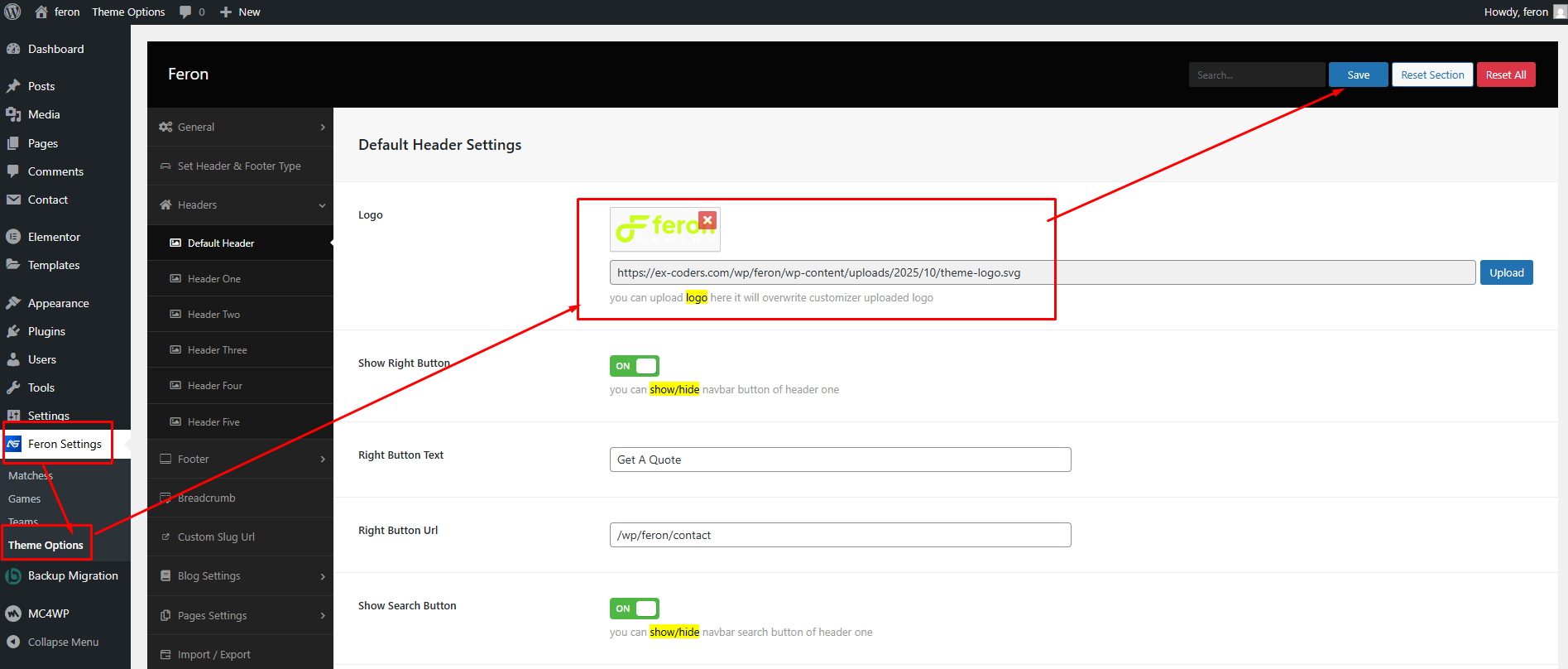Remove the logo with the red X icon
Screen dimensions: 1568x669
pos(707,220)
